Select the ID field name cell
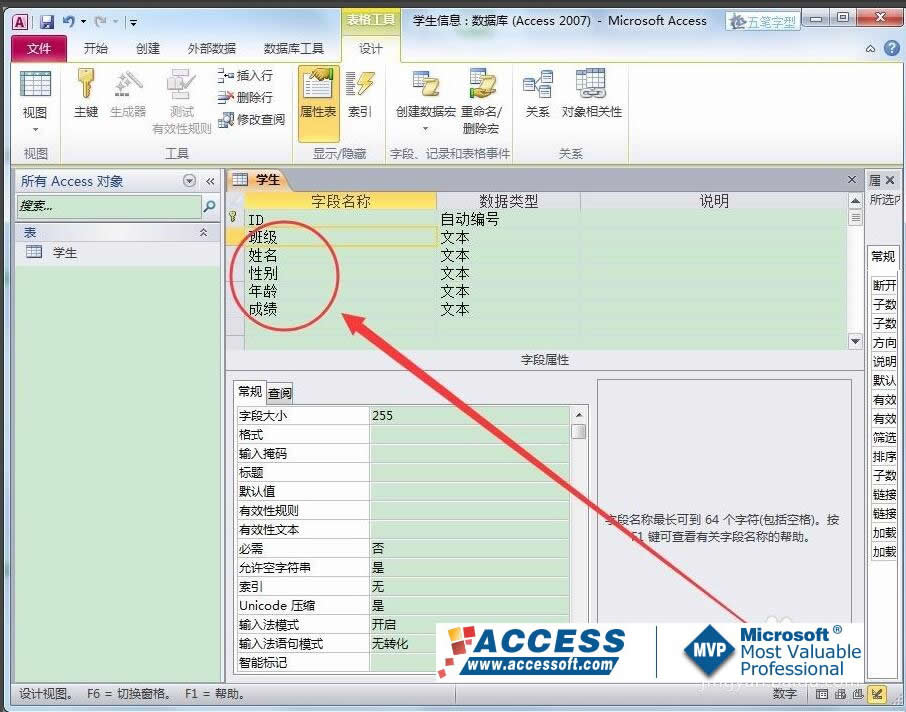 coord(340,220)
